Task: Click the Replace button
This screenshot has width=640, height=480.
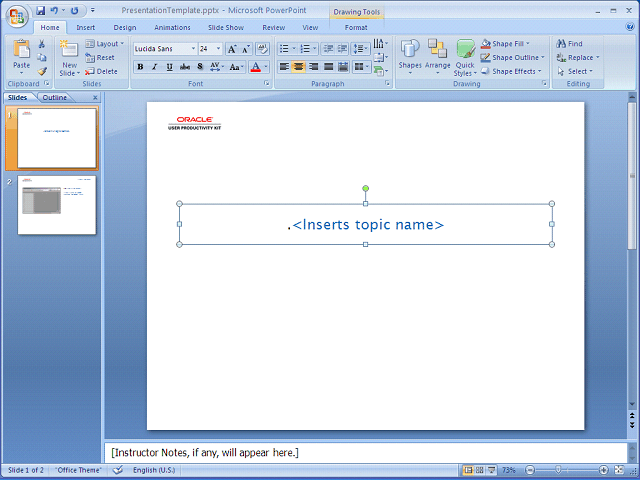Action: click(x=578, y=58)
